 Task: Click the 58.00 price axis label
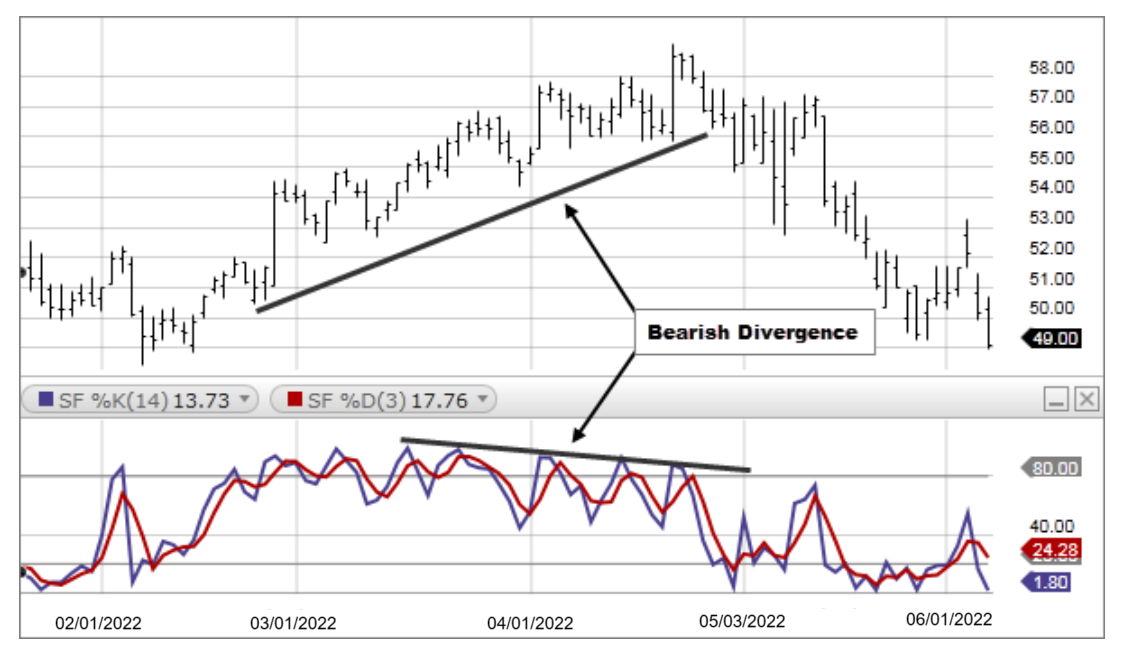pyautogui.click(x=1052, y=68)
